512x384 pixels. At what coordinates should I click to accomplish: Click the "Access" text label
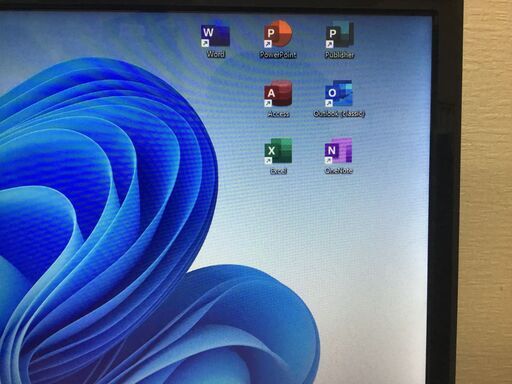(x=278, y=114)
